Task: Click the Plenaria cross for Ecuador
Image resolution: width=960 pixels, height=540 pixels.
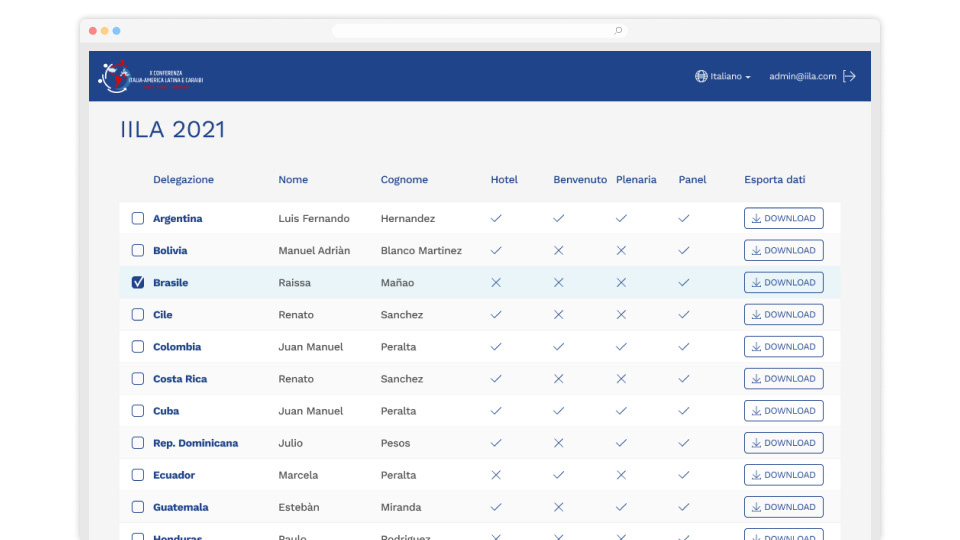Action: tap(621, 475)
